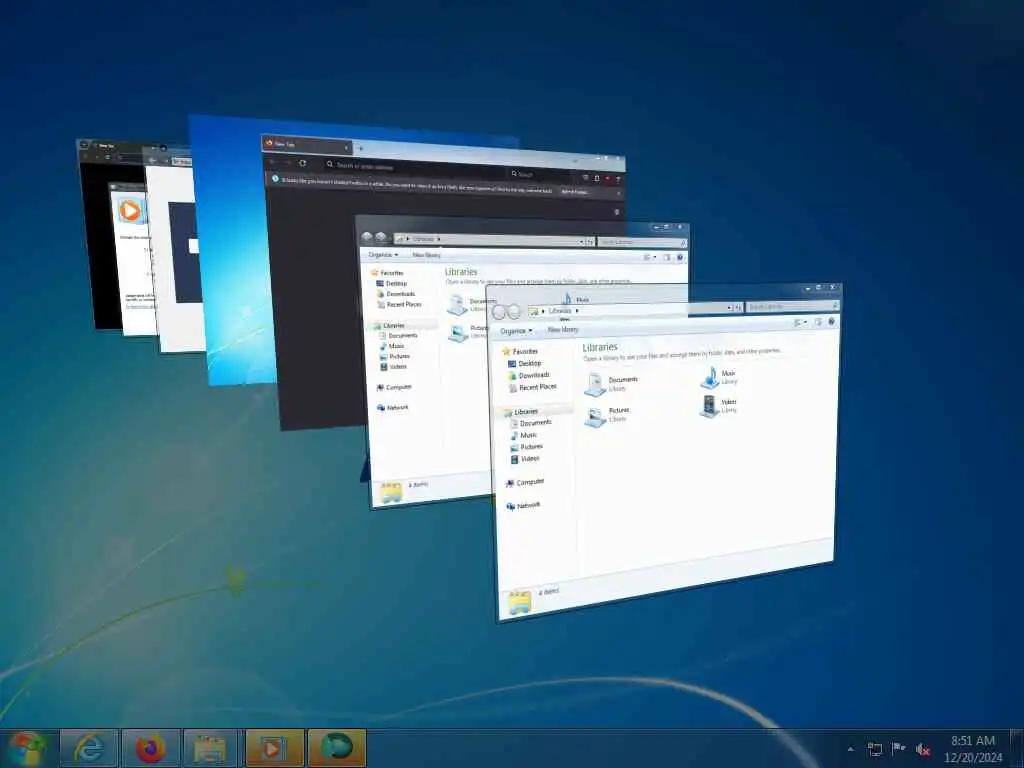Select Documents under Libraries in front window's tree
The width and height of the screenshot is (1024, 768).
click(x=531, y=423)
